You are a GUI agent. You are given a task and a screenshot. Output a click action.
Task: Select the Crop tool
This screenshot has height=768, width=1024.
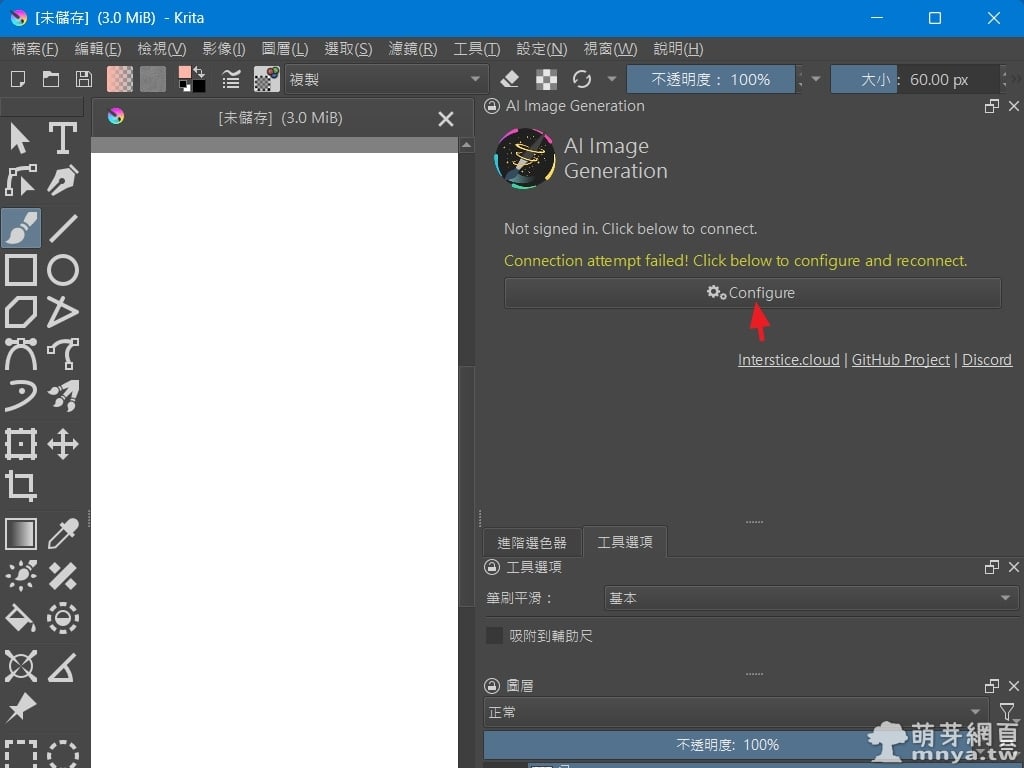point(21,486)
